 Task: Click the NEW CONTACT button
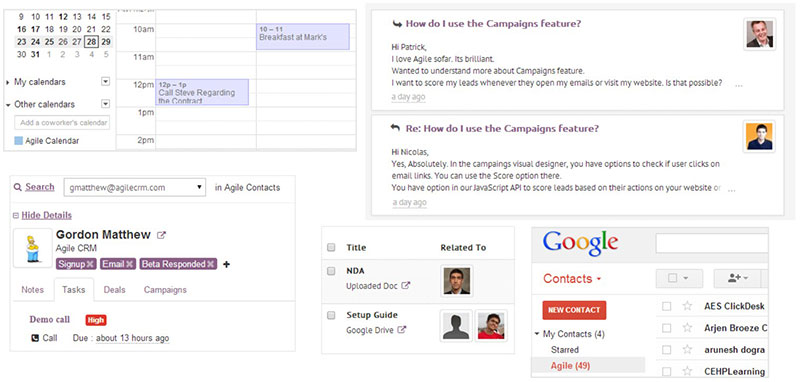point(574,310)
